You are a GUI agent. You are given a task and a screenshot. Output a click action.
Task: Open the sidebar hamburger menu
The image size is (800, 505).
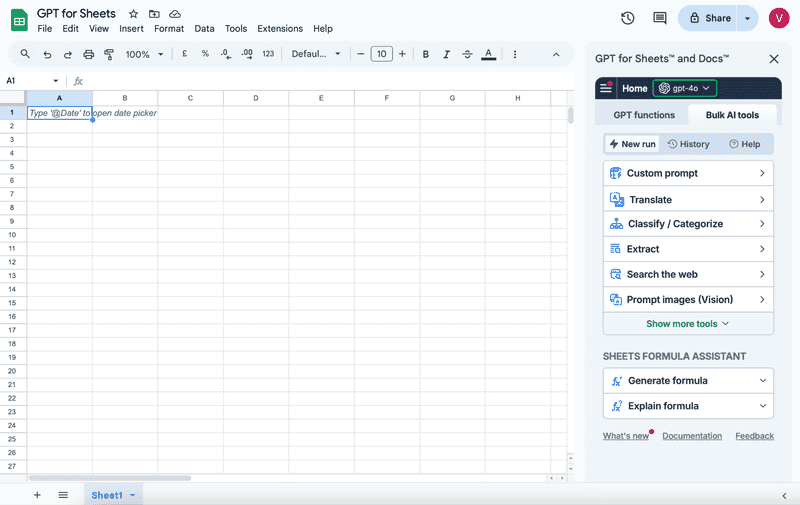pyautogui.click(x=606, y=88)
